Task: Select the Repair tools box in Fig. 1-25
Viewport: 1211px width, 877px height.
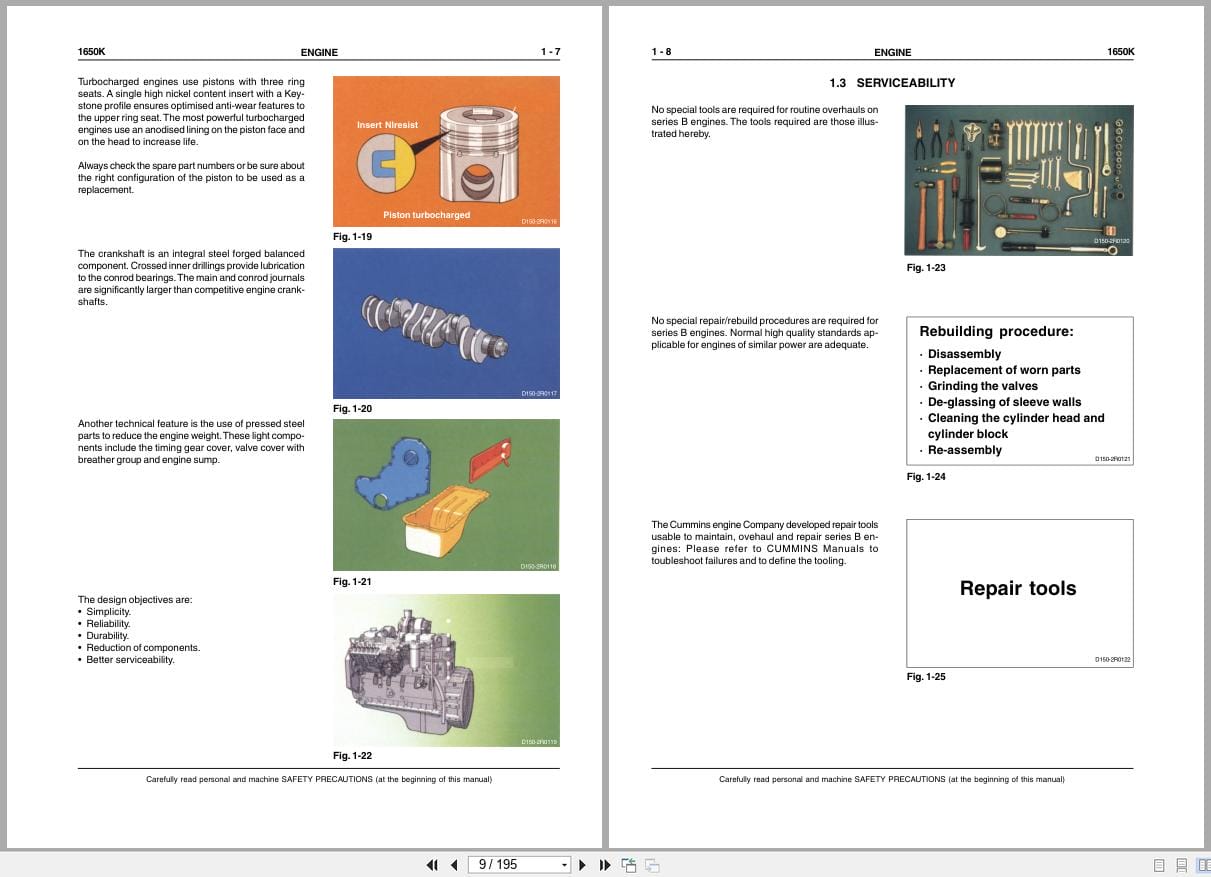Action: (1018, 592)
